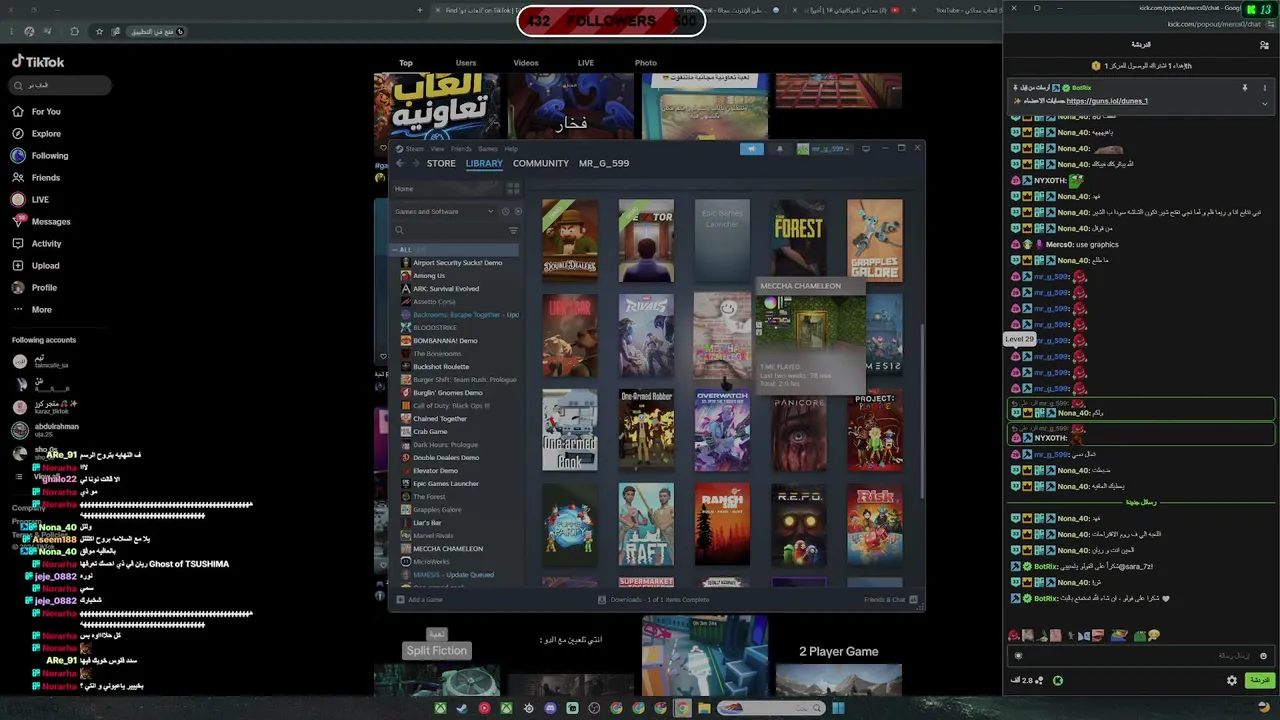Switch to the Steam COMMUNITY tab
This screenshot has width=1280, height=720.
pyautogui.click(x=541, y=163)
